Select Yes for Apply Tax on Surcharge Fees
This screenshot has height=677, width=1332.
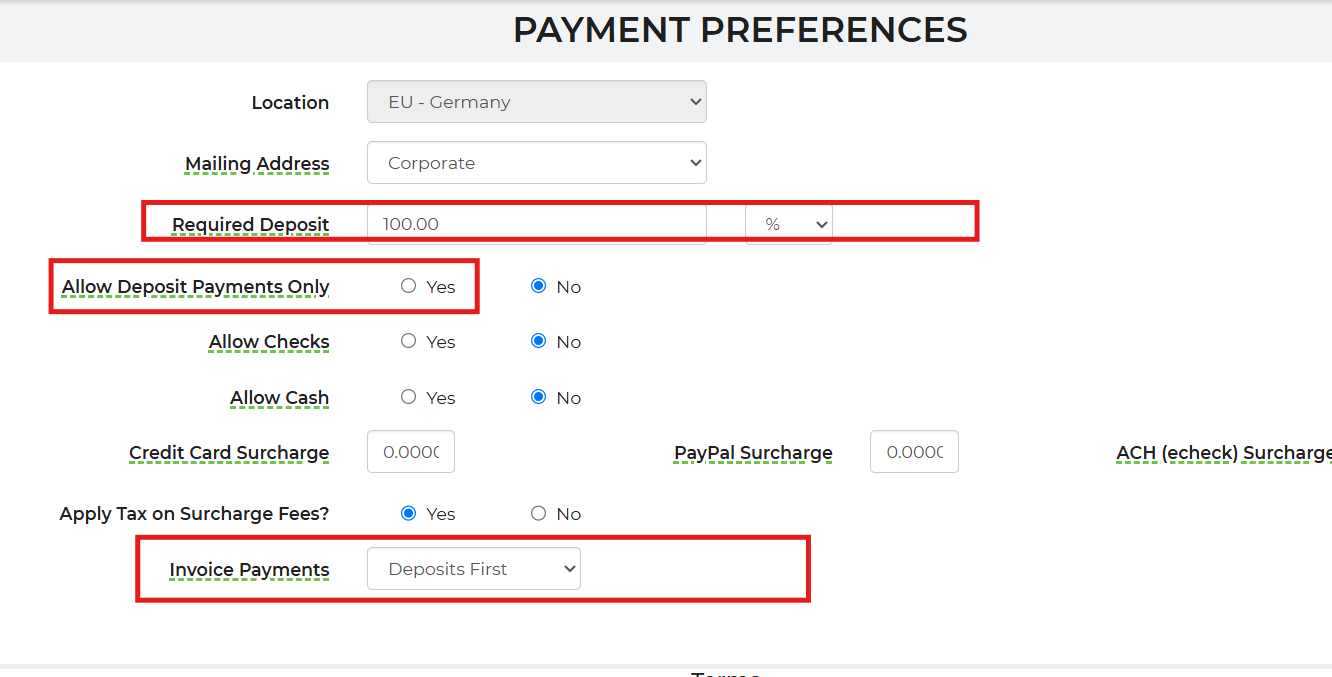408,513
